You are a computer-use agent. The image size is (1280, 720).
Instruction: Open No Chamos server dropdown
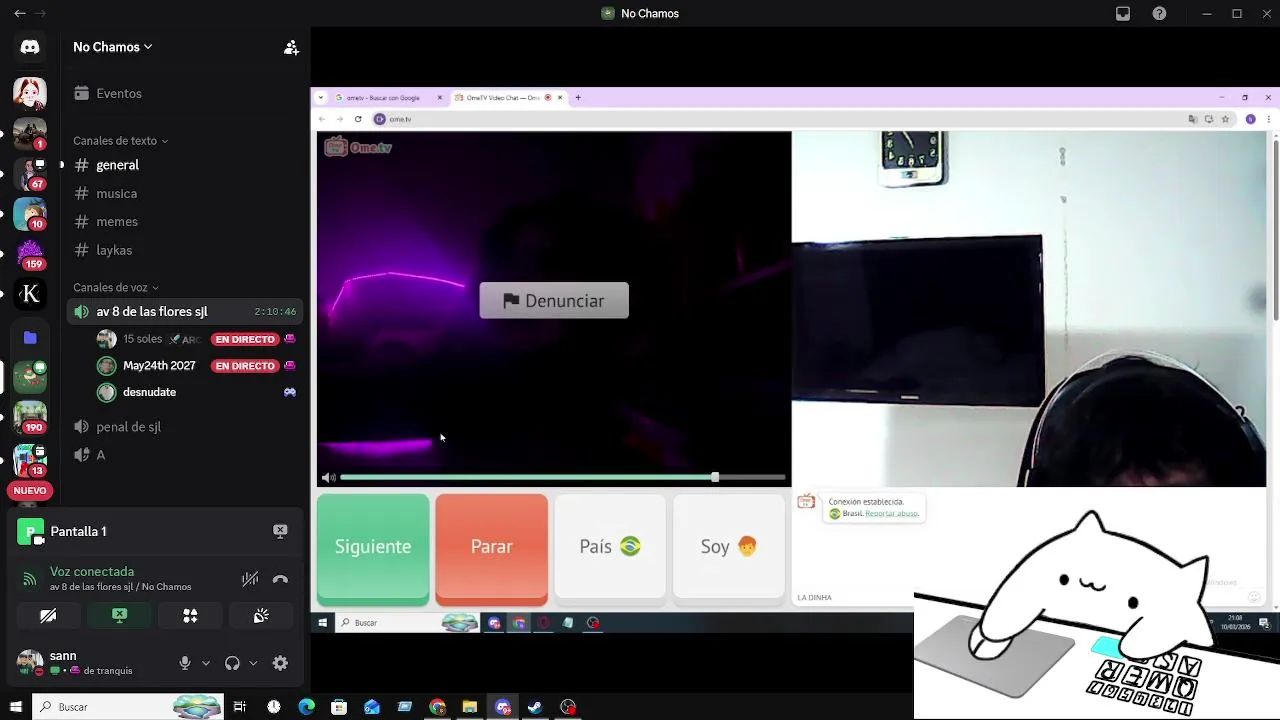tap(112, 47)
